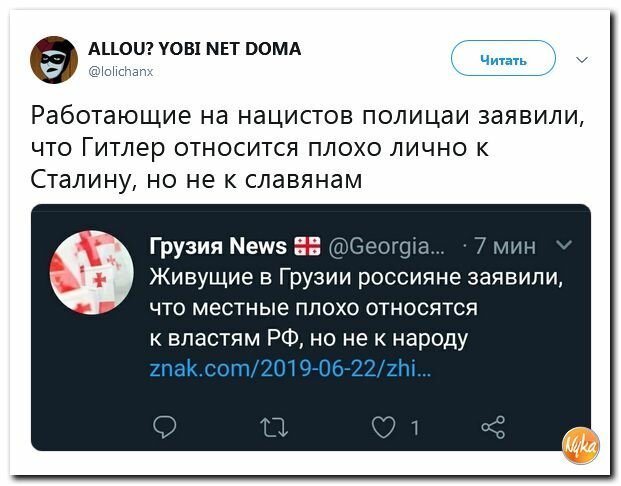The image size is (621, 486).
Task: Open quoted tweet text about Грузии россияне
Action: [x=356, y=307]
